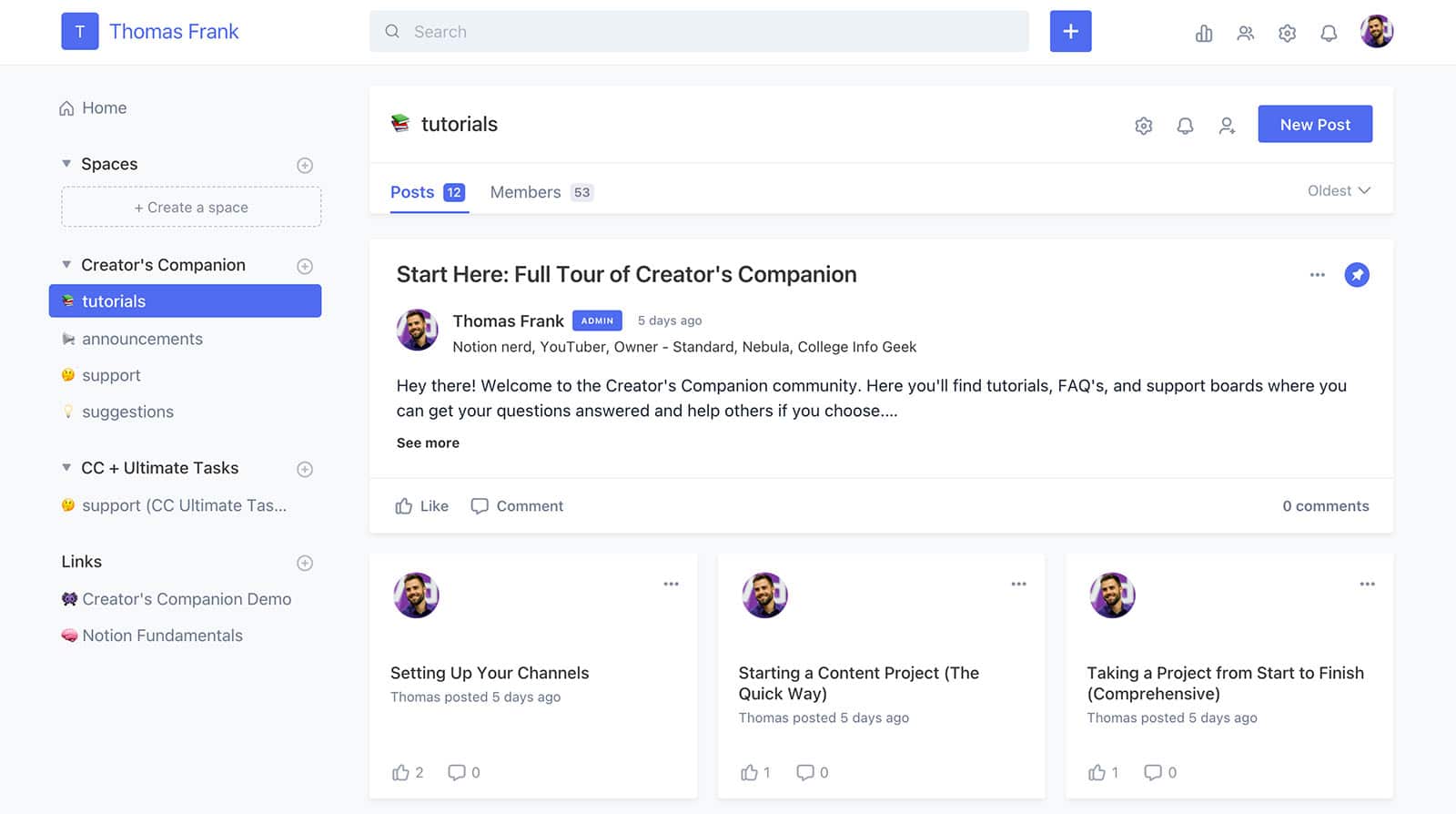This screenshot has width=1456, height=814.
Task: Click the notification bell in top header
Action: [x=1329, y=34]
